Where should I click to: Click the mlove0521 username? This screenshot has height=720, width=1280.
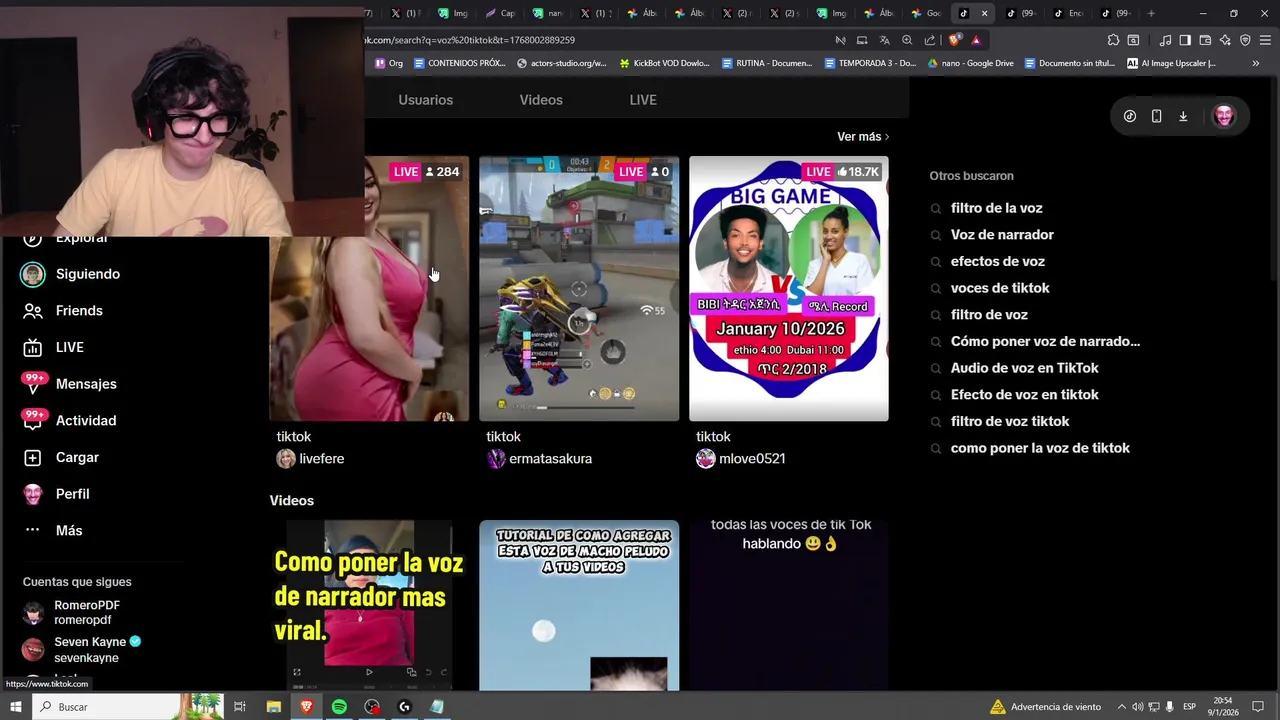click(x=752, y=459)
